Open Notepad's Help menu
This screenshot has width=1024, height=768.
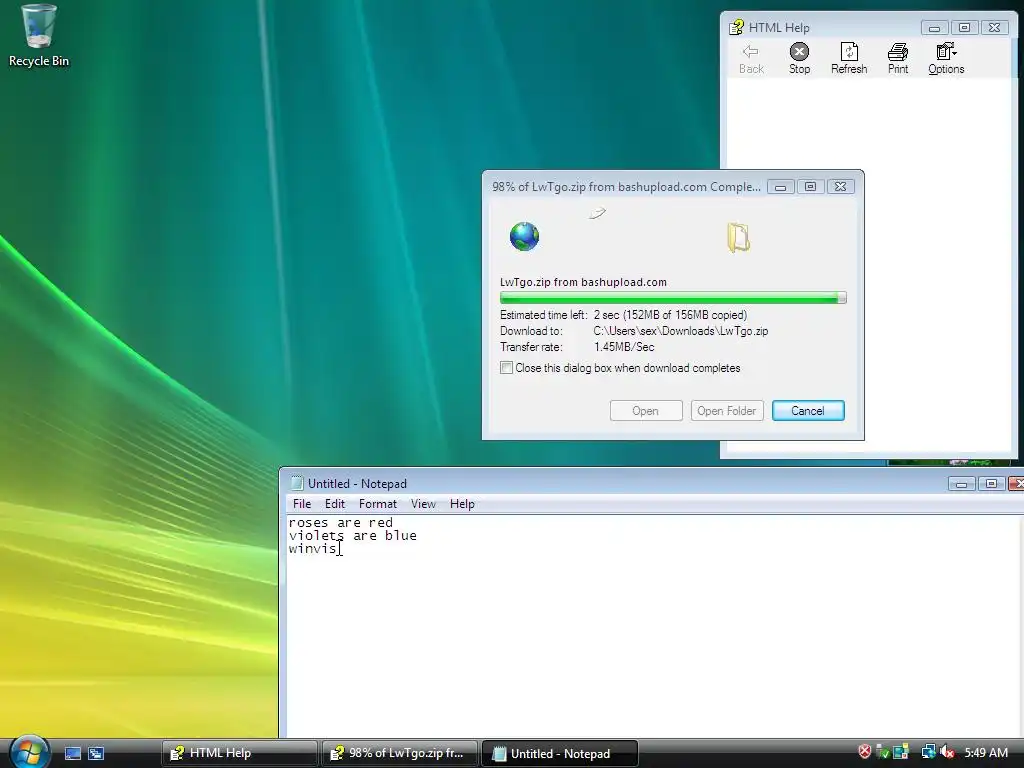pyautogui.click(x=462, y=504)
